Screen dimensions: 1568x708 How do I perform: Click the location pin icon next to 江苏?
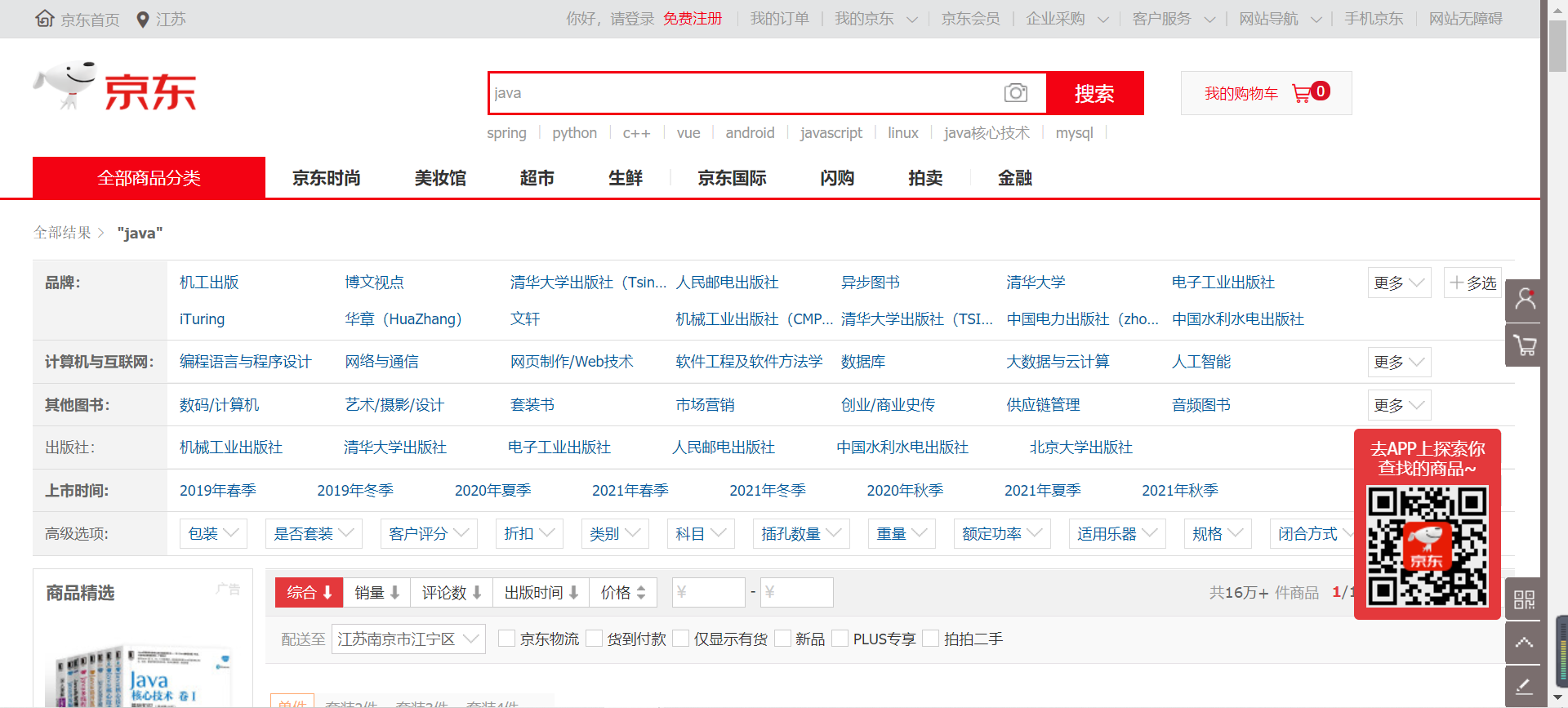coord(142,20)
